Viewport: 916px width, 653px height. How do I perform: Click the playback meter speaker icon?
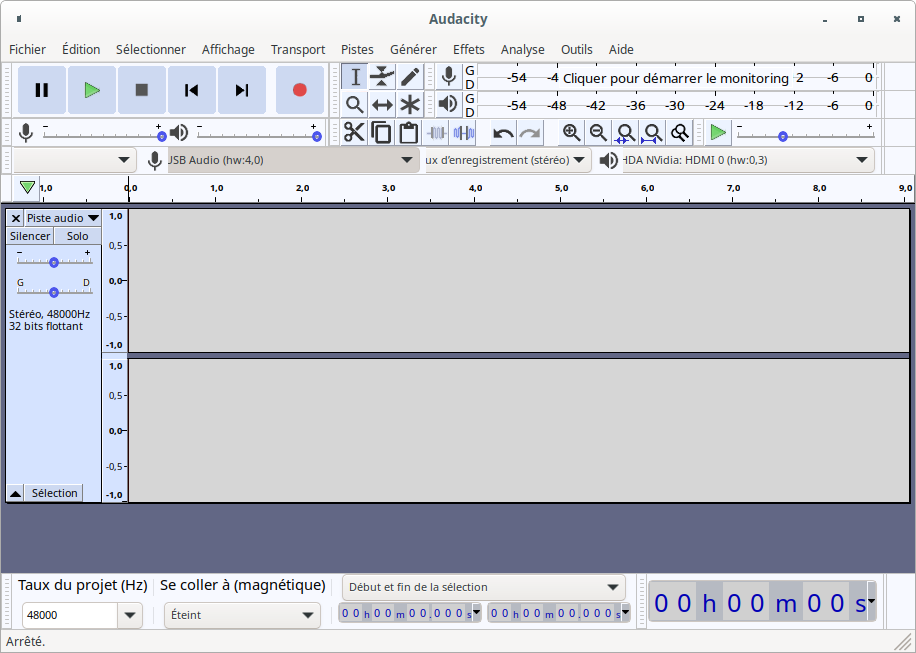tap(449, 105)
